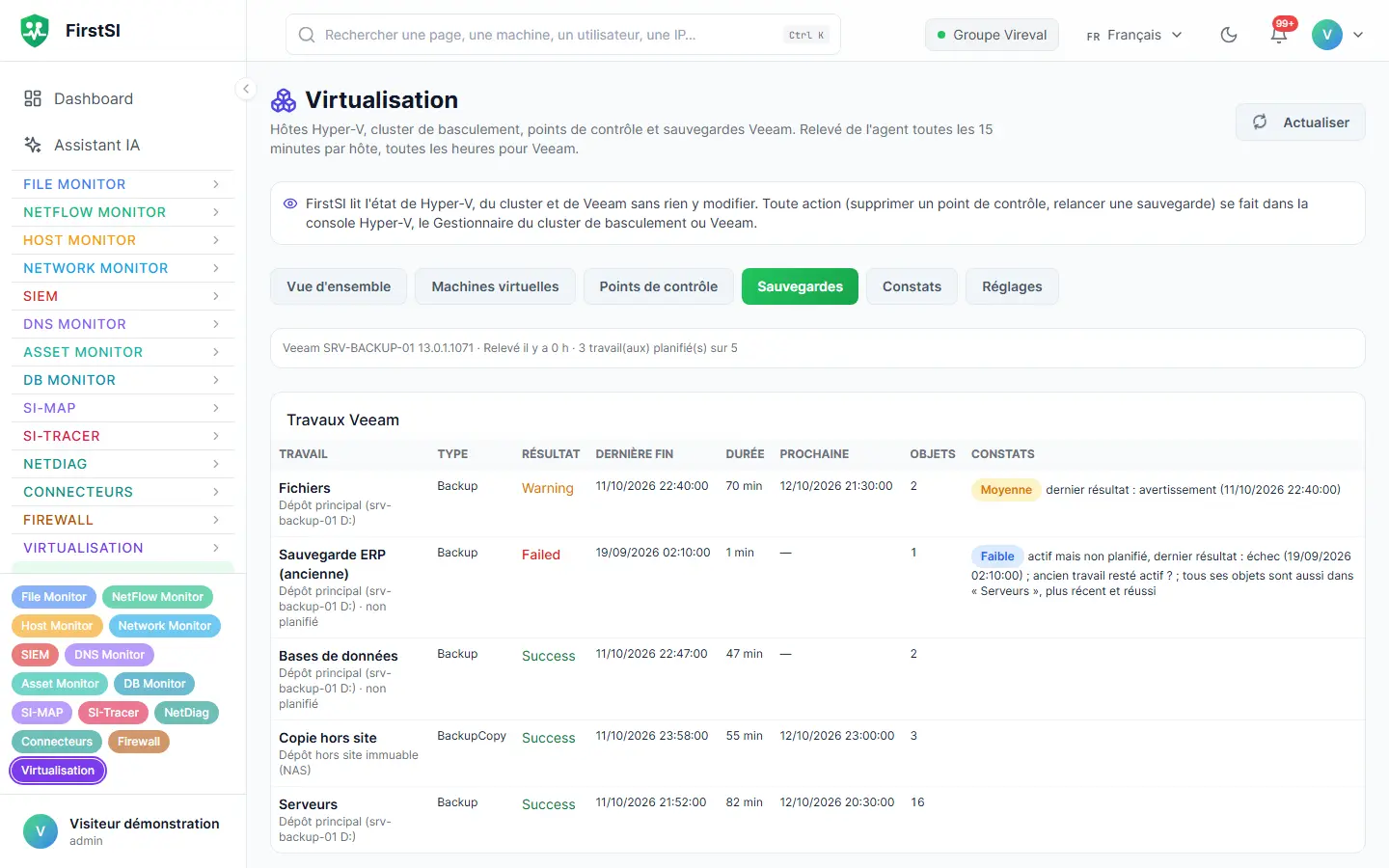The image size is (1389, 868).
Task: Open the Réglages tab
Action: (1012, 286)
